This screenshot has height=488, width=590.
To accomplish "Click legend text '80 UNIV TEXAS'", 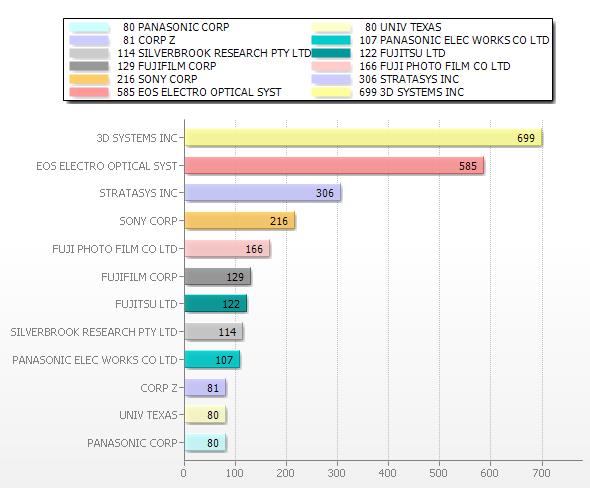I will point(403,27).
